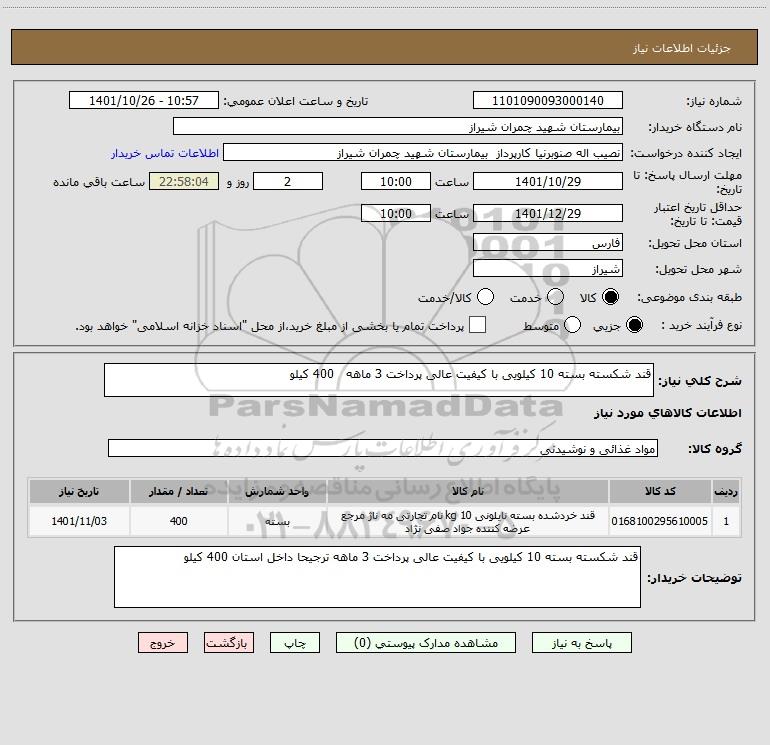Click the ردیف column header
This screenshot has width=770, height=745.
point(726,492)
